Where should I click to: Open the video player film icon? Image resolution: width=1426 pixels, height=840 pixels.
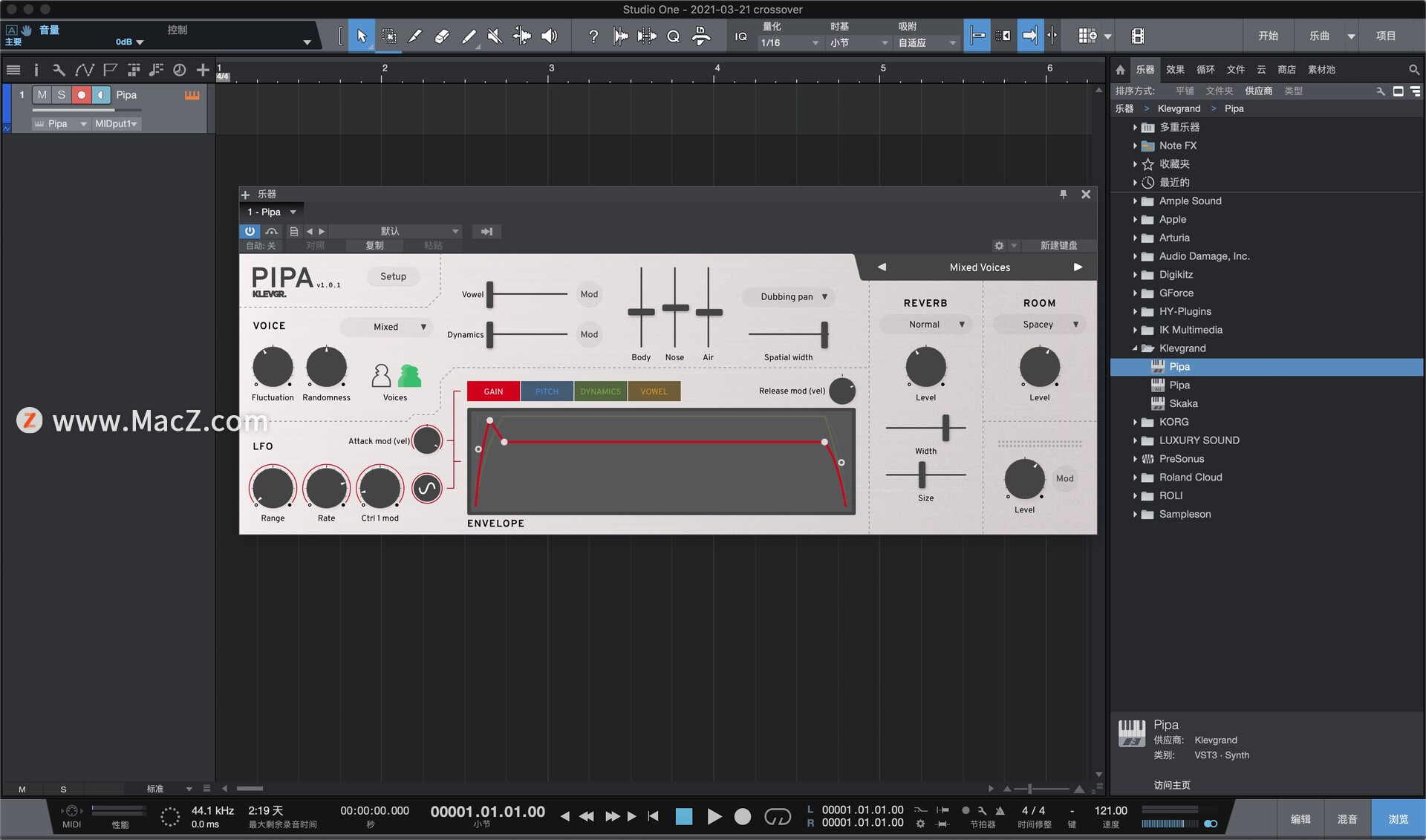(1137, 36)
